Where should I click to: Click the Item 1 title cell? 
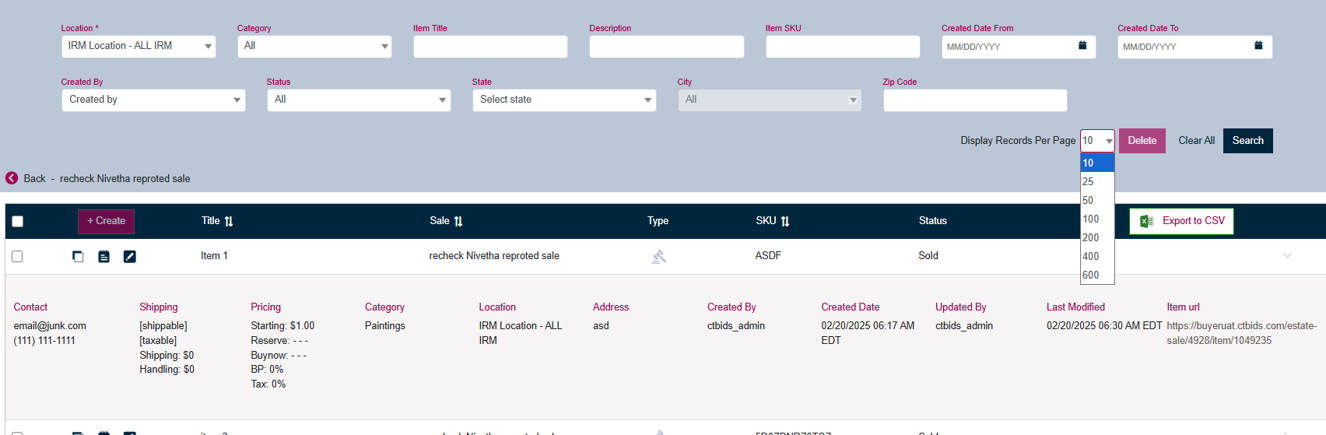click(x=214, y=256)
